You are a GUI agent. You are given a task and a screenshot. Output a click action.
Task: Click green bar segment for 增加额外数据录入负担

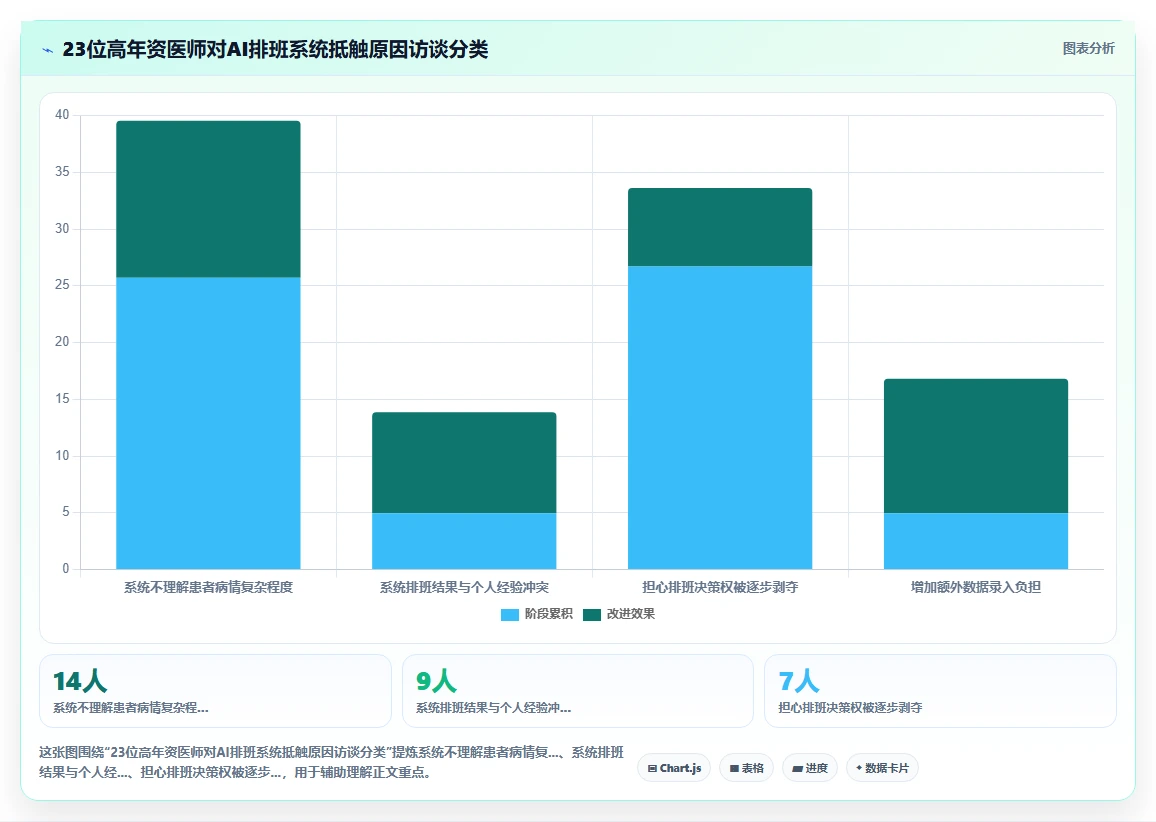tap(975, 446)
